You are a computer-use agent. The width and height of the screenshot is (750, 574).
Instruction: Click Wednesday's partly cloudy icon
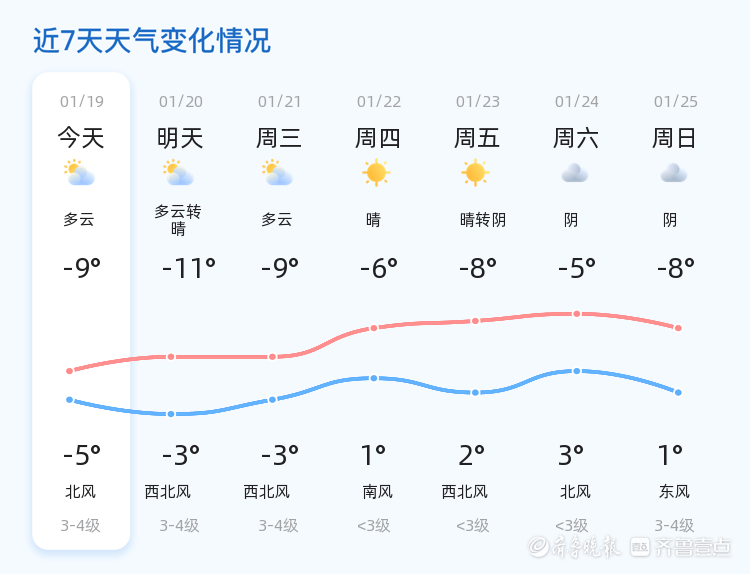[x=277, y=174]
